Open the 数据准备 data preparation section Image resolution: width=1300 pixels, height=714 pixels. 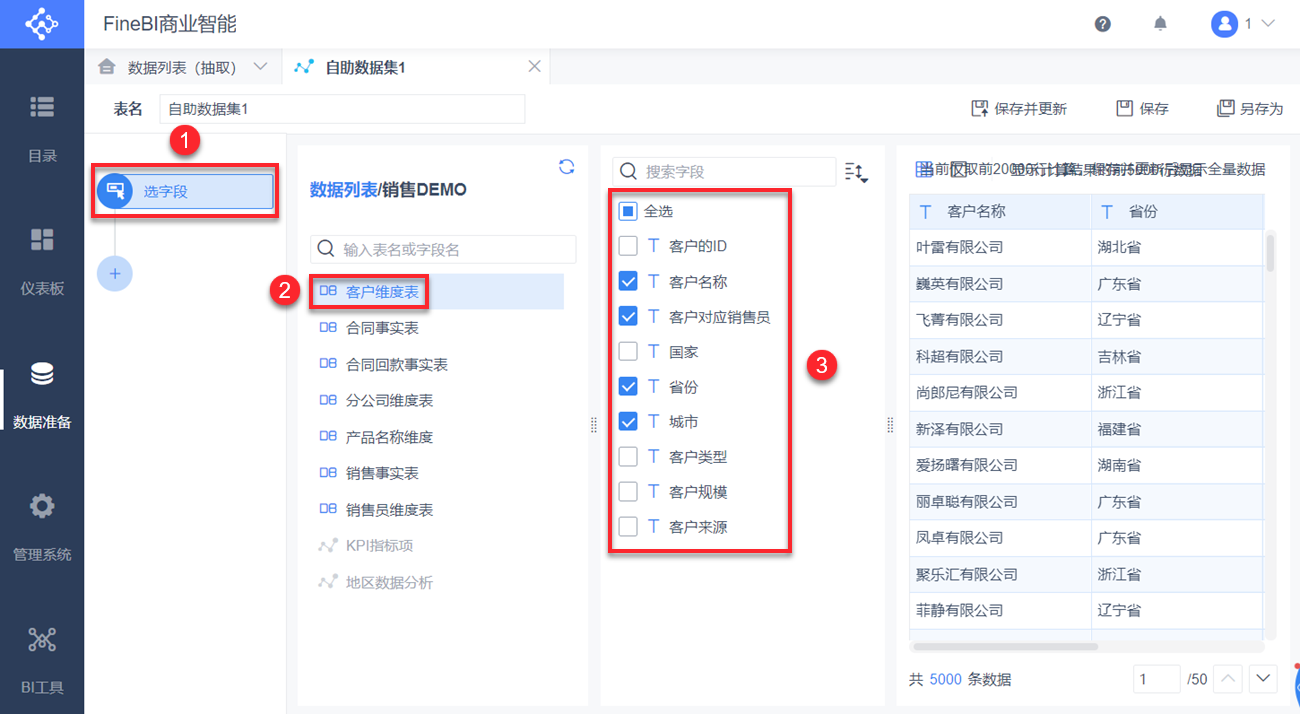pos(42,395)
